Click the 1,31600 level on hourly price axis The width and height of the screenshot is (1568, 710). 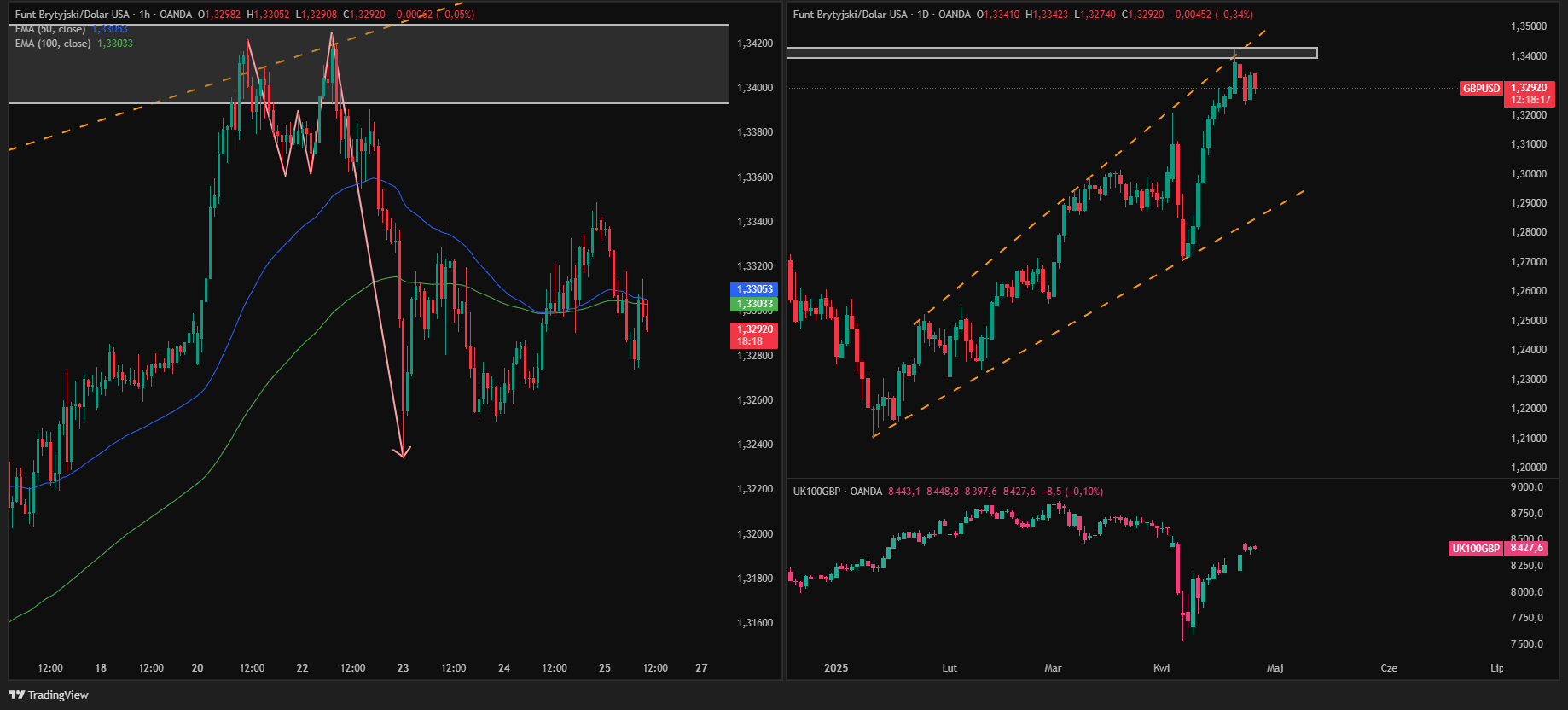pos(755,623)
